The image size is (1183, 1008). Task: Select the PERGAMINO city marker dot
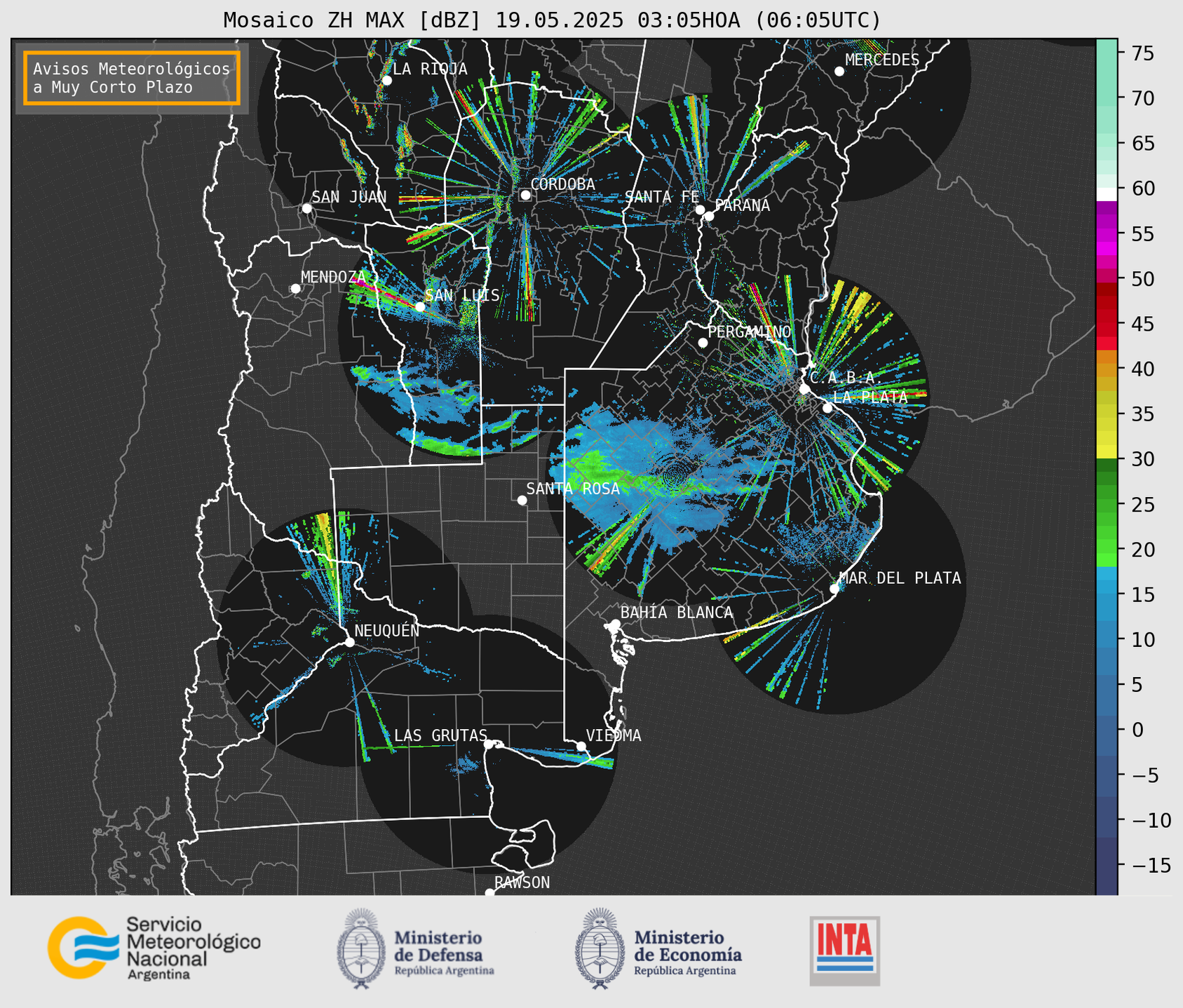click(x=703, y=343)
